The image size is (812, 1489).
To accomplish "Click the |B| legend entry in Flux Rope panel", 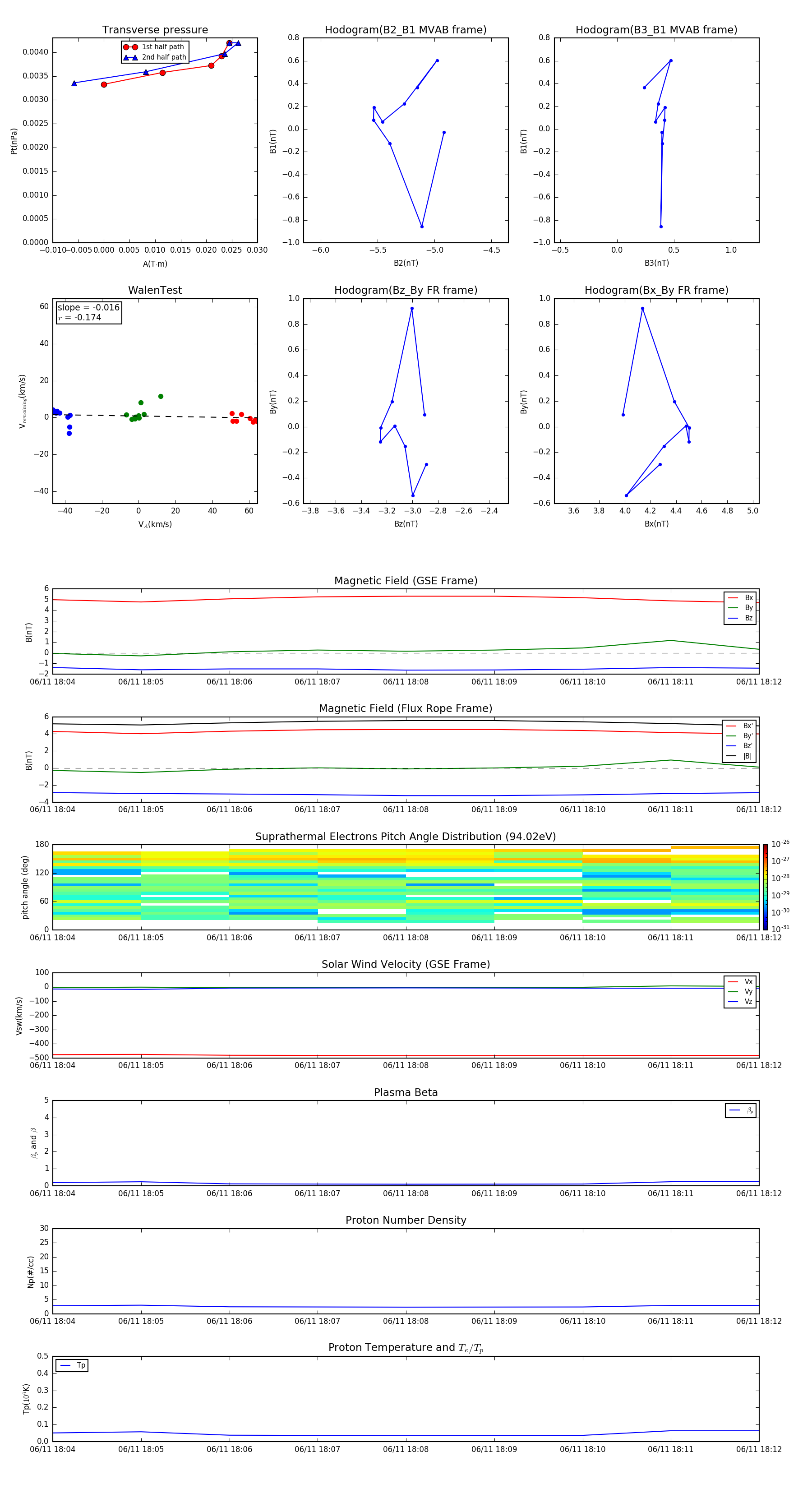I will (739, 756).
